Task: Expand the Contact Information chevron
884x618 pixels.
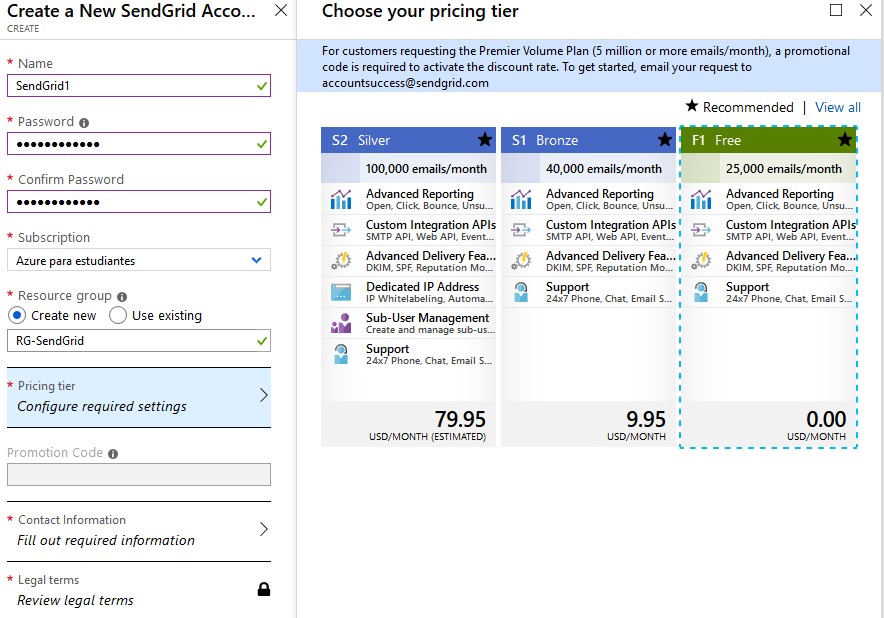Action: pyautogui.click(x=263, y=529)
